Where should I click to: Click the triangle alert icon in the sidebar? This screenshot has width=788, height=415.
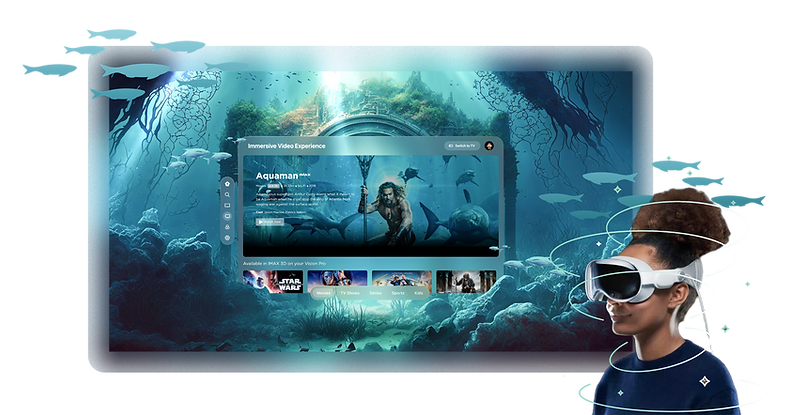point(227,227)
